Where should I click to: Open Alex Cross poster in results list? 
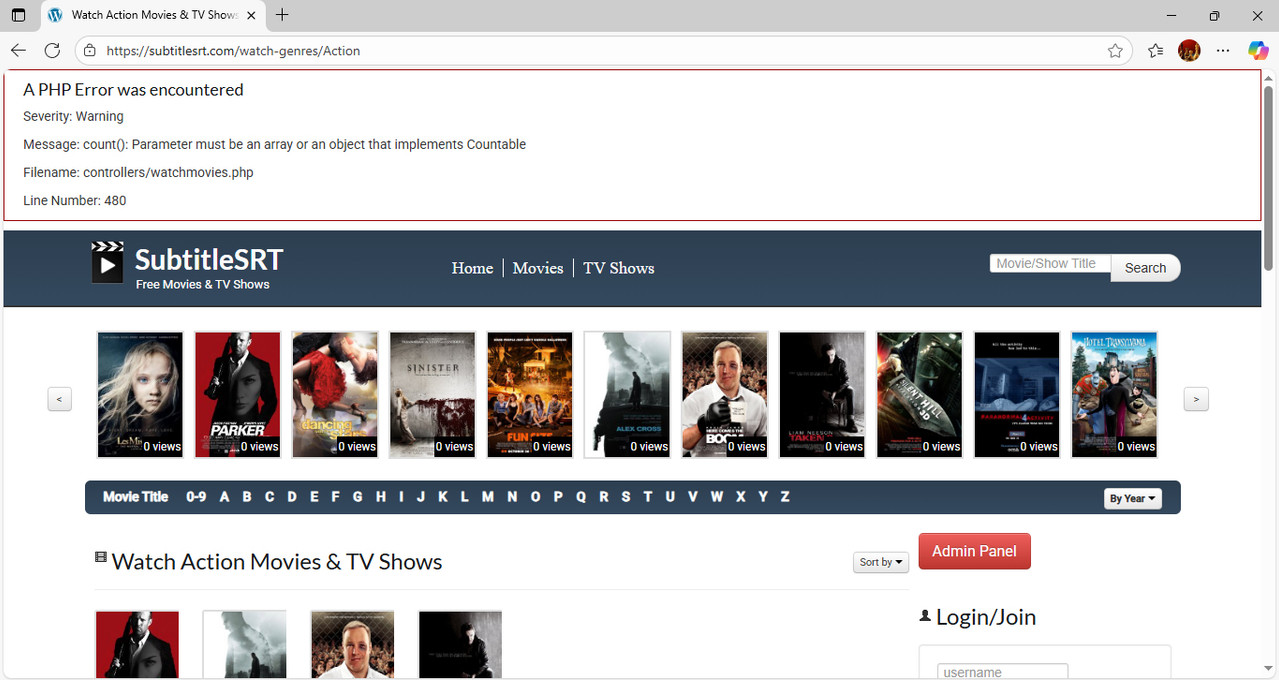coord(245,645)
